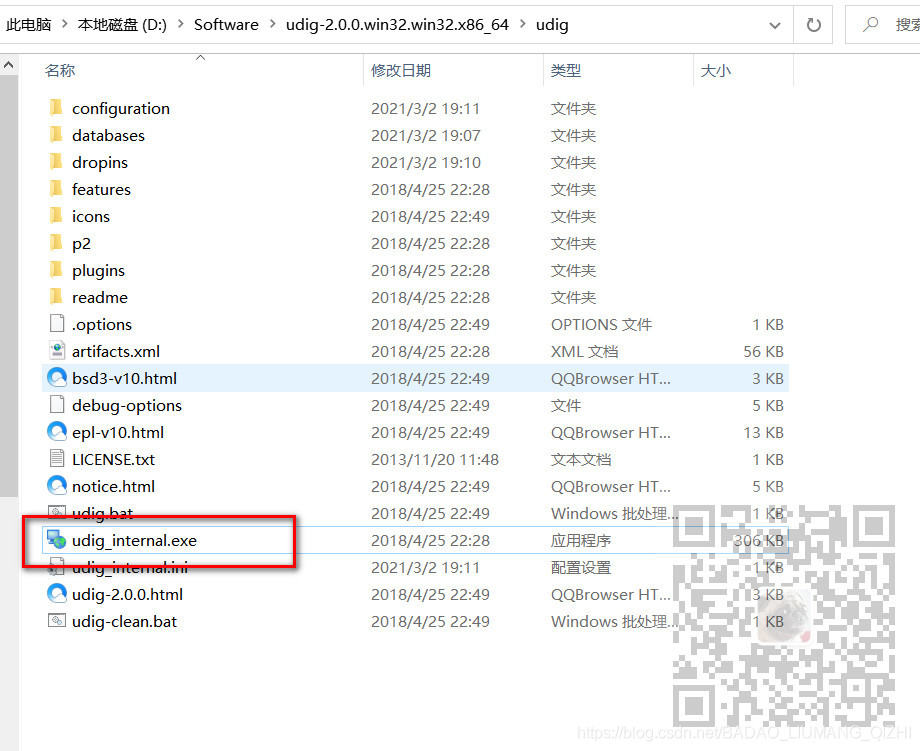This screenshot has width=920, height=751.
Task: Select the databases folder name
Action: point(108,136)
